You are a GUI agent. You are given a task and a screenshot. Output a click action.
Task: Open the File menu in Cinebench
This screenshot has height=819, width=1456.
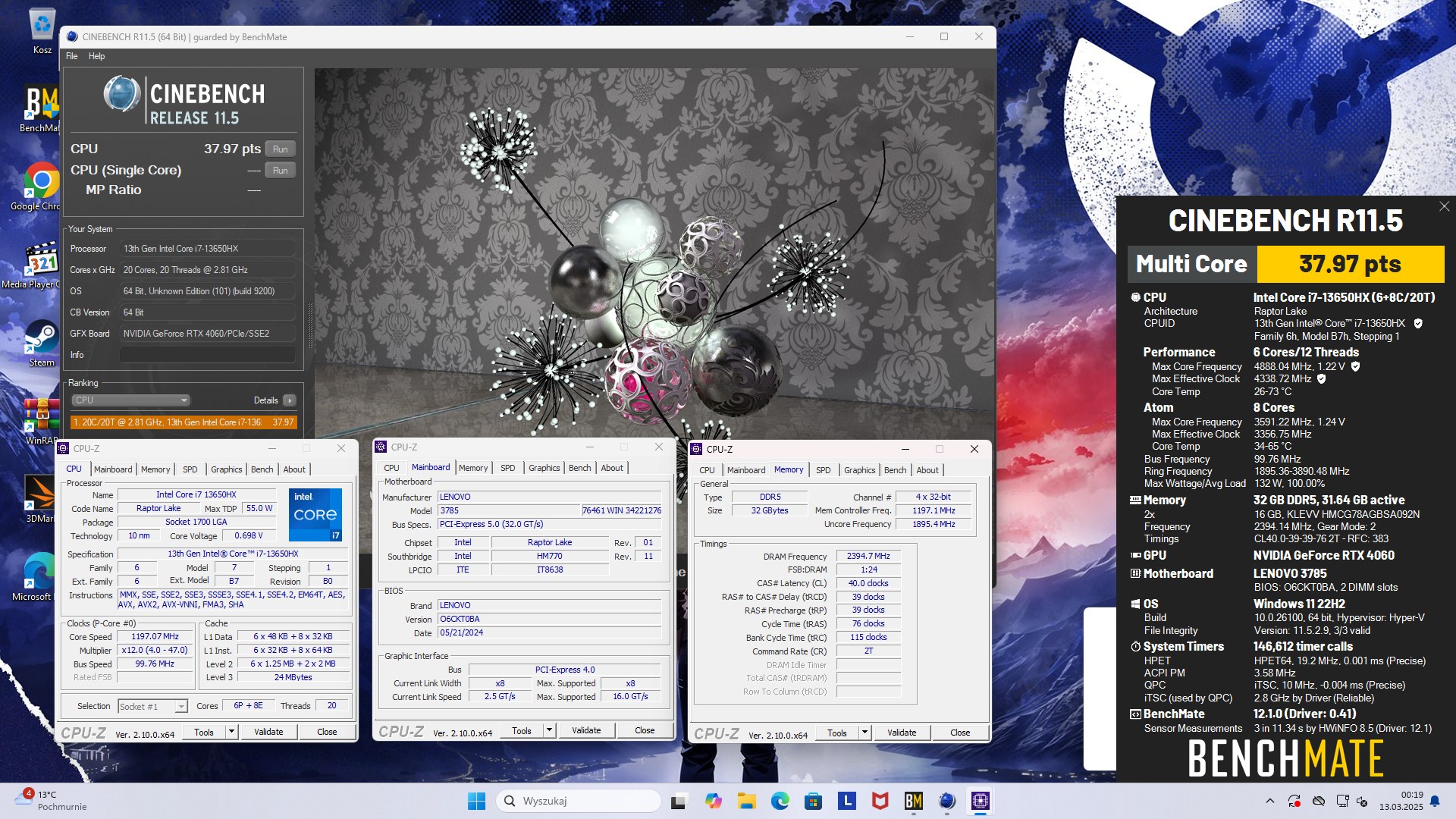[x=71, y=56]
